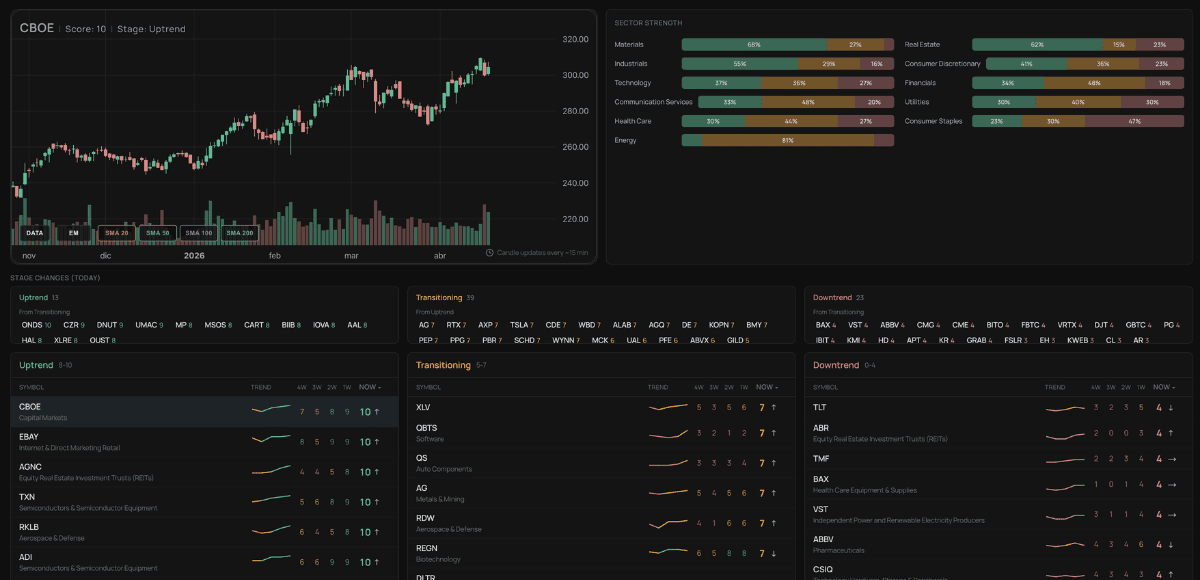
Task: Click the Utilities sector label
Action: 917,102
